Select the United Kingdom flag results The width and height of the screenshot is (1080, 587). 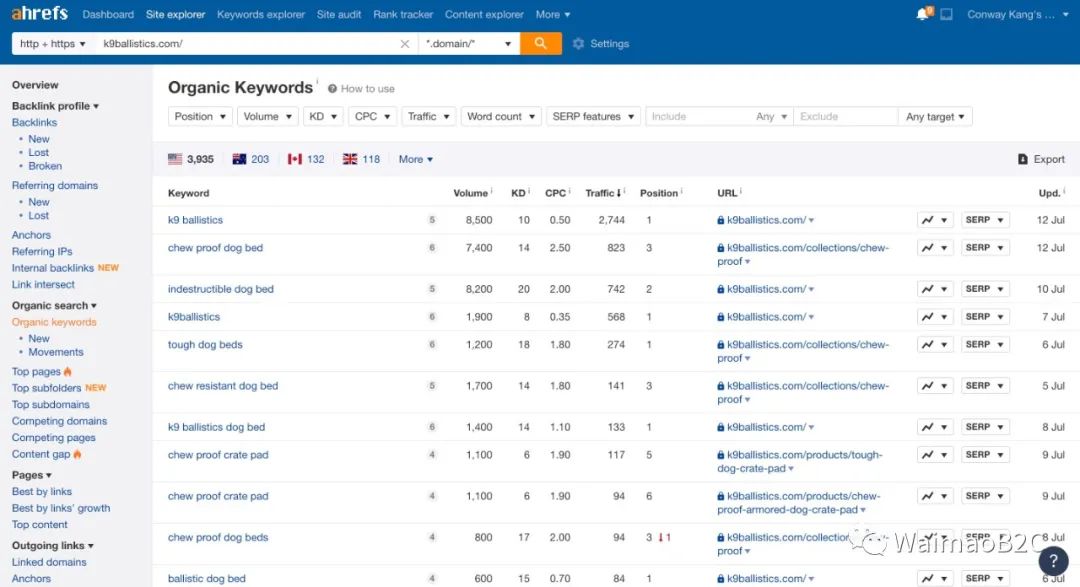361,159
